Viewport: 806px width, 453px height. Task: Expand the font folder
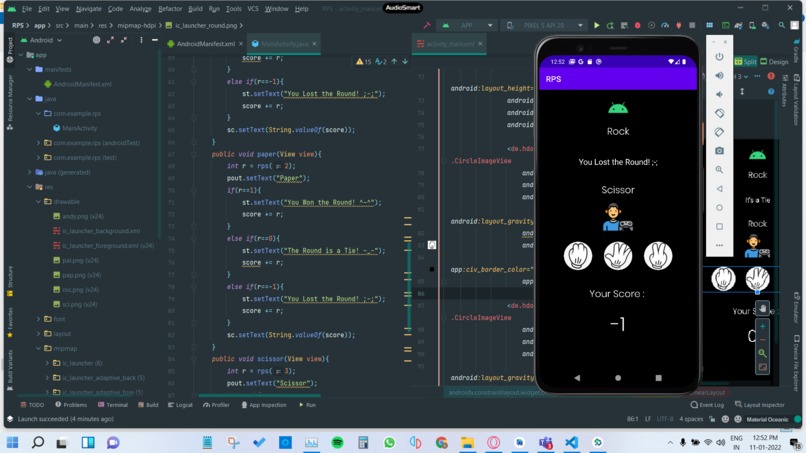[x=39, y=319]
